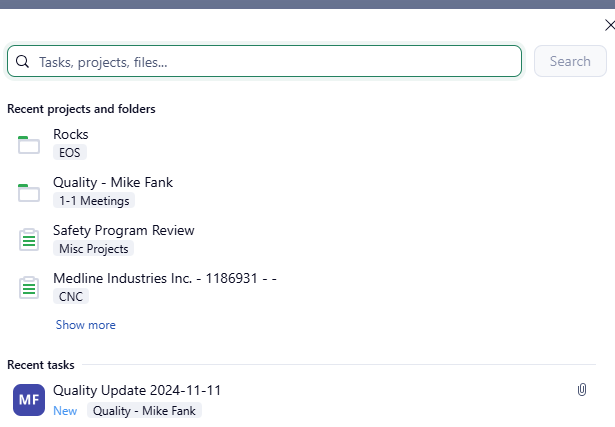The height and width of the screenshot is (427, 615).
Task: Click the magnifier icon in search field
Action: click(x=22, y=62)
